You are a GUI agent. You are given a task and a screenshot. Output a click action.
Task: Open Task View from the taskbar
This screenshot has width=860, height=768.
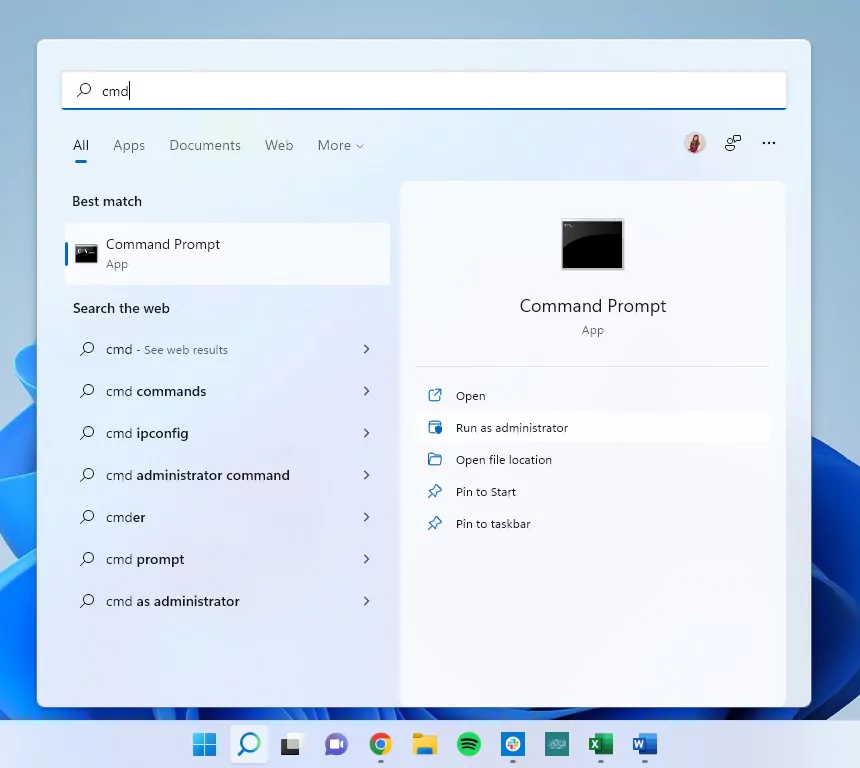click(x=290, y=744)
